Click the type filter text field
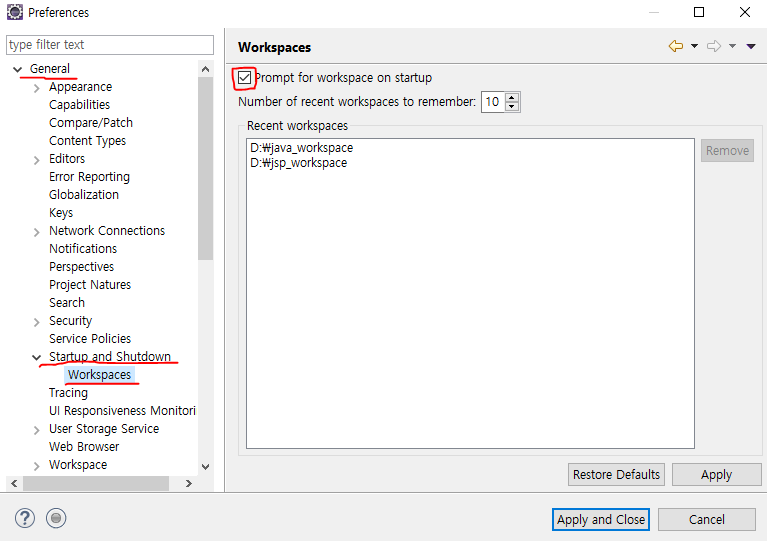The width and height of the screenshot is (767, 541). pos(110,45)
